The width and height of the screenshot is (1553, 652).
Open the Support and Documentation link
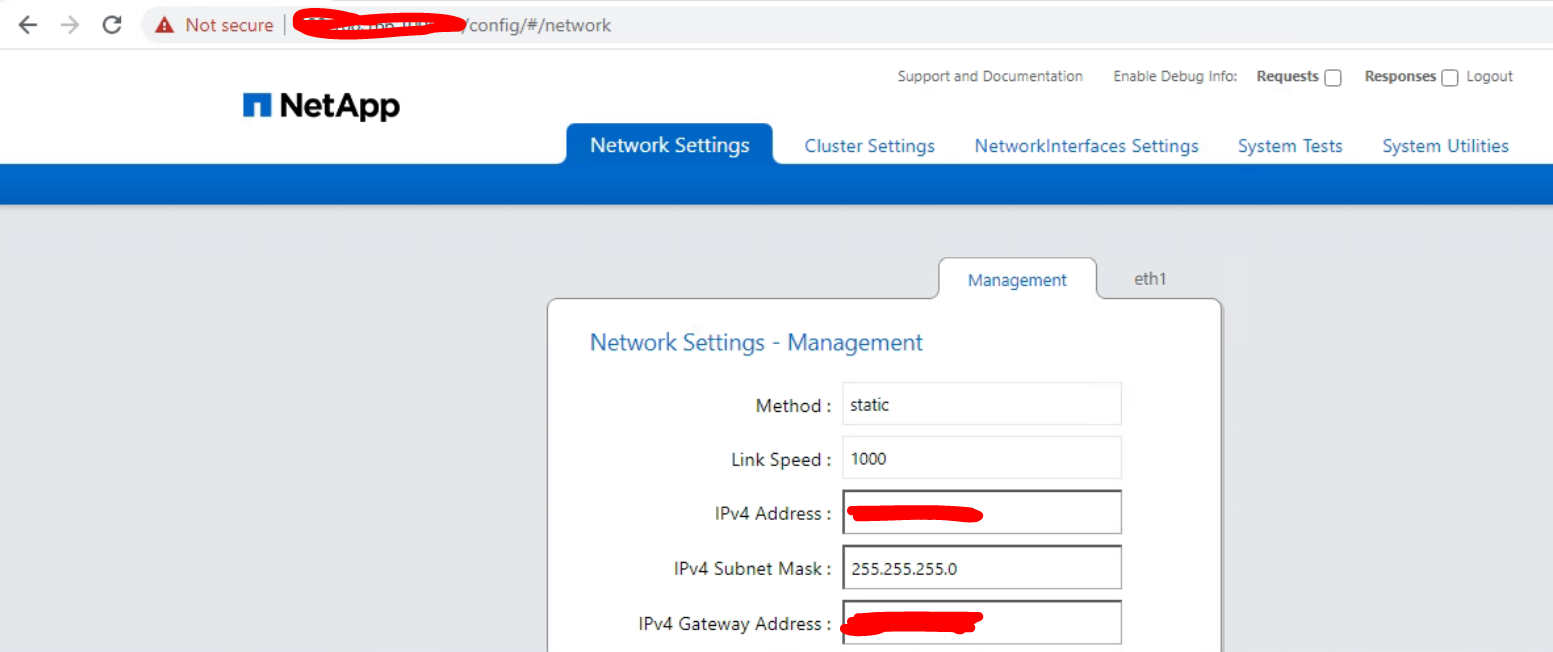990,76
